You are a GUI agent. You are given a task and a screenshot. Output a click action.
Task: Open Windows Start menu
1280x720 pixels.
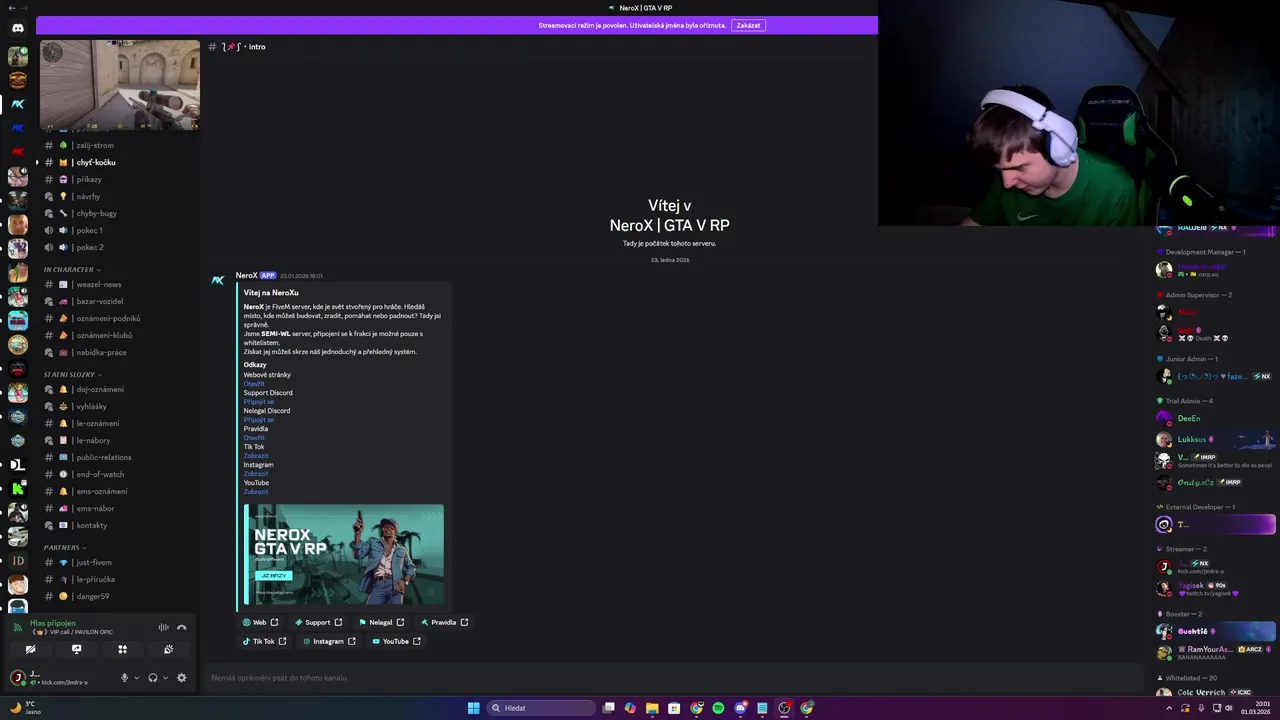473,708
